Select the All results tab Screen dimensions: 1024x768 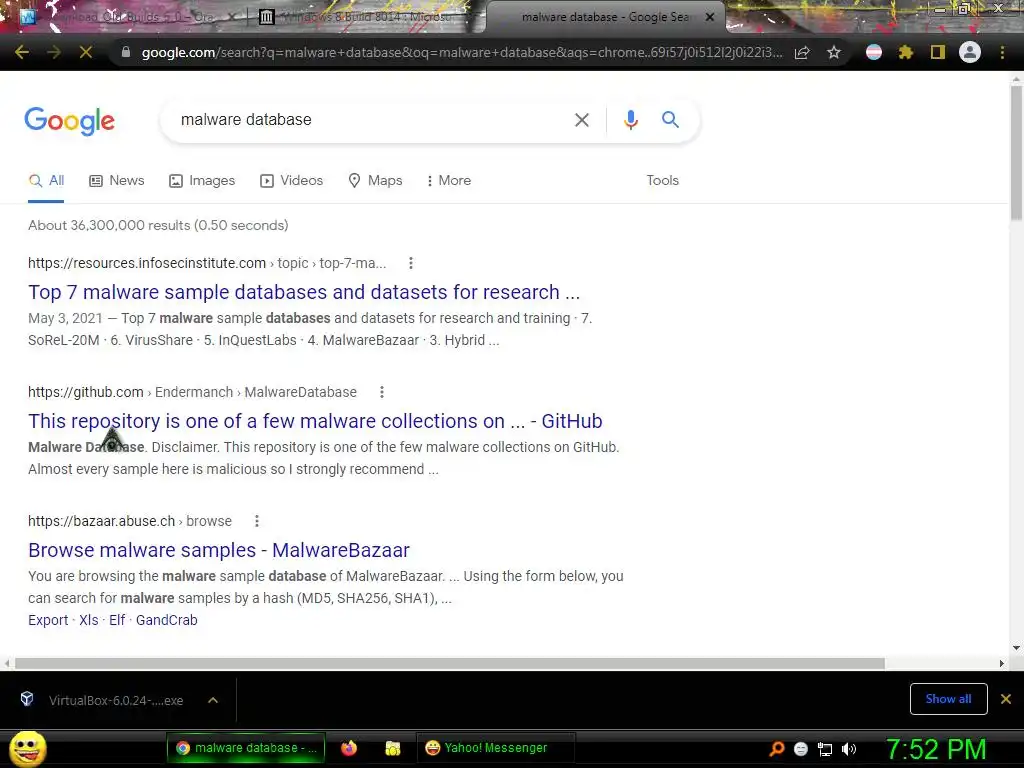coord(46,181)
